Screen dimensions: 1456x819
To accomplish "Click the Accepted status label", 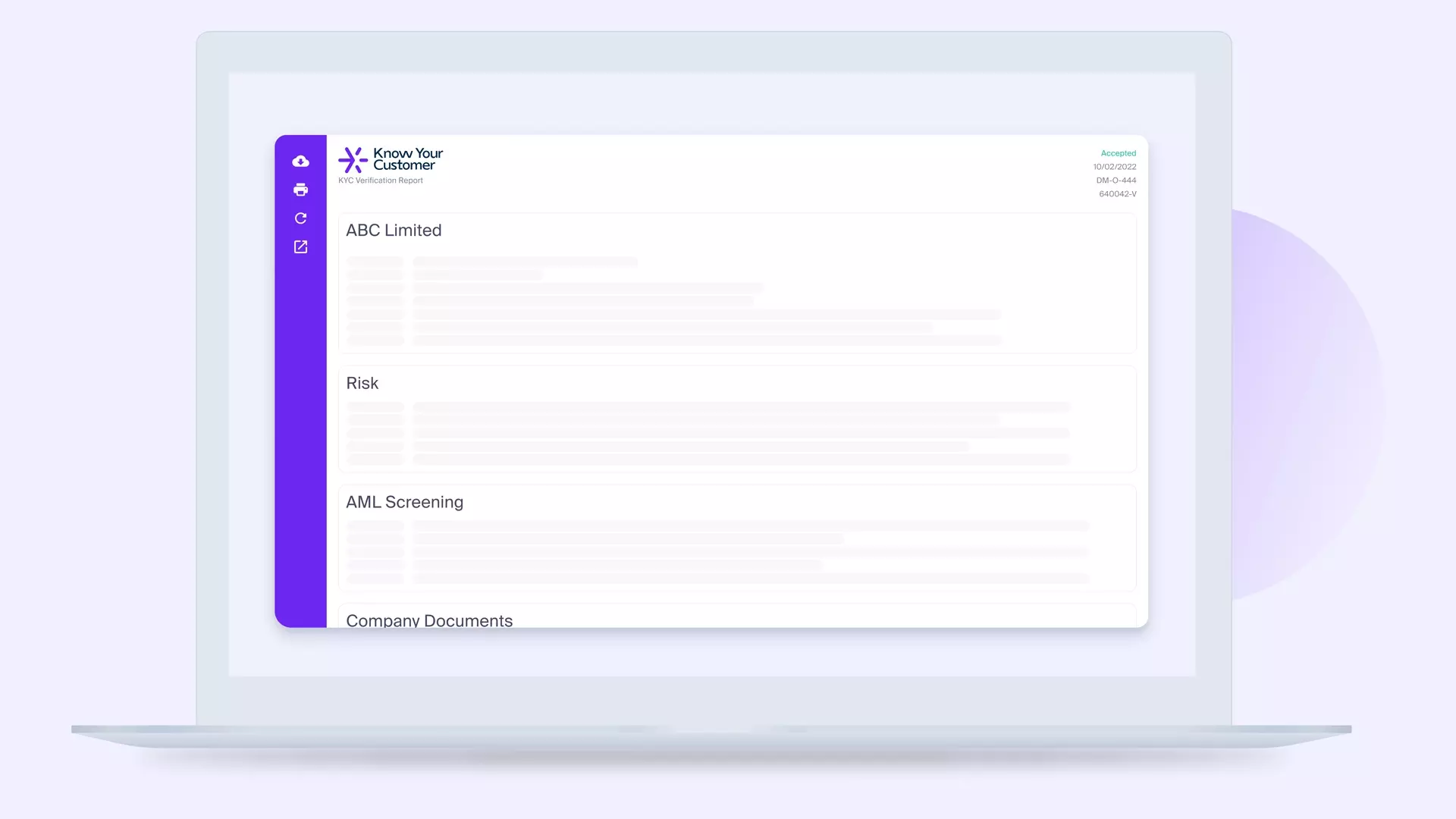I will tap(1118, 153).
